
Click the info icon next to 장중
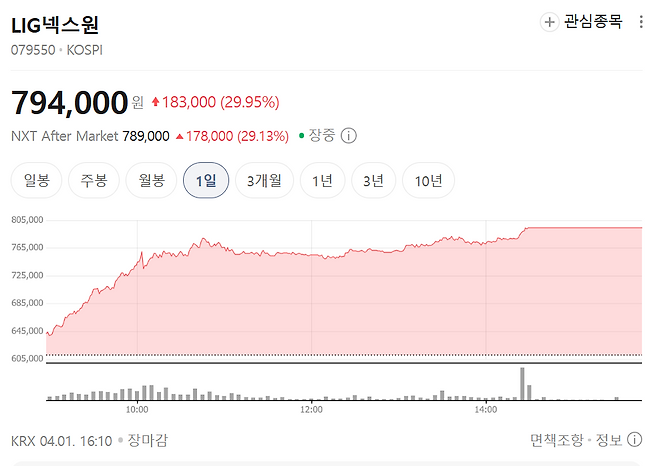point(348,136)
